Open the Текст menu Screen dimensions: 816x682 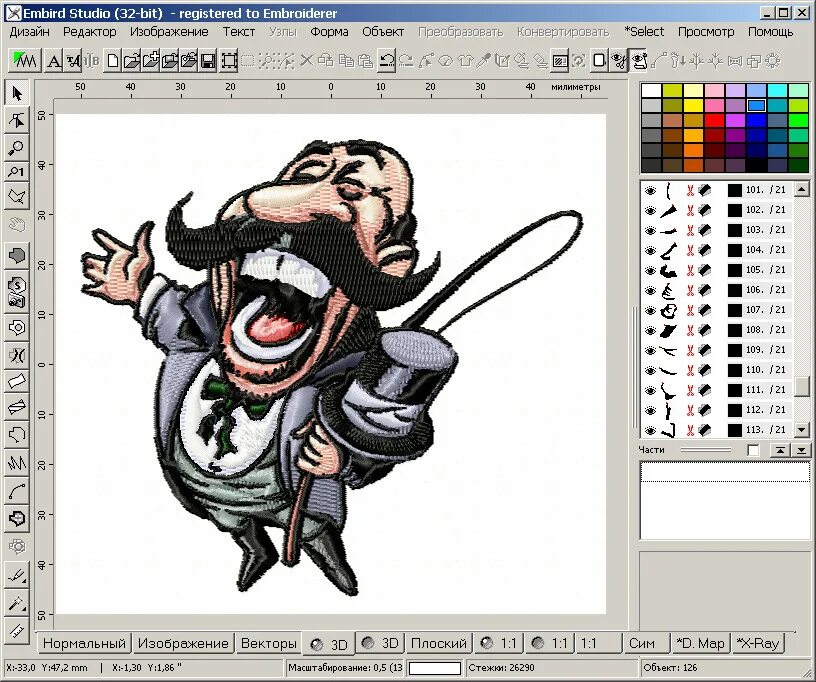pyautogui.click(x=239, y=32)
